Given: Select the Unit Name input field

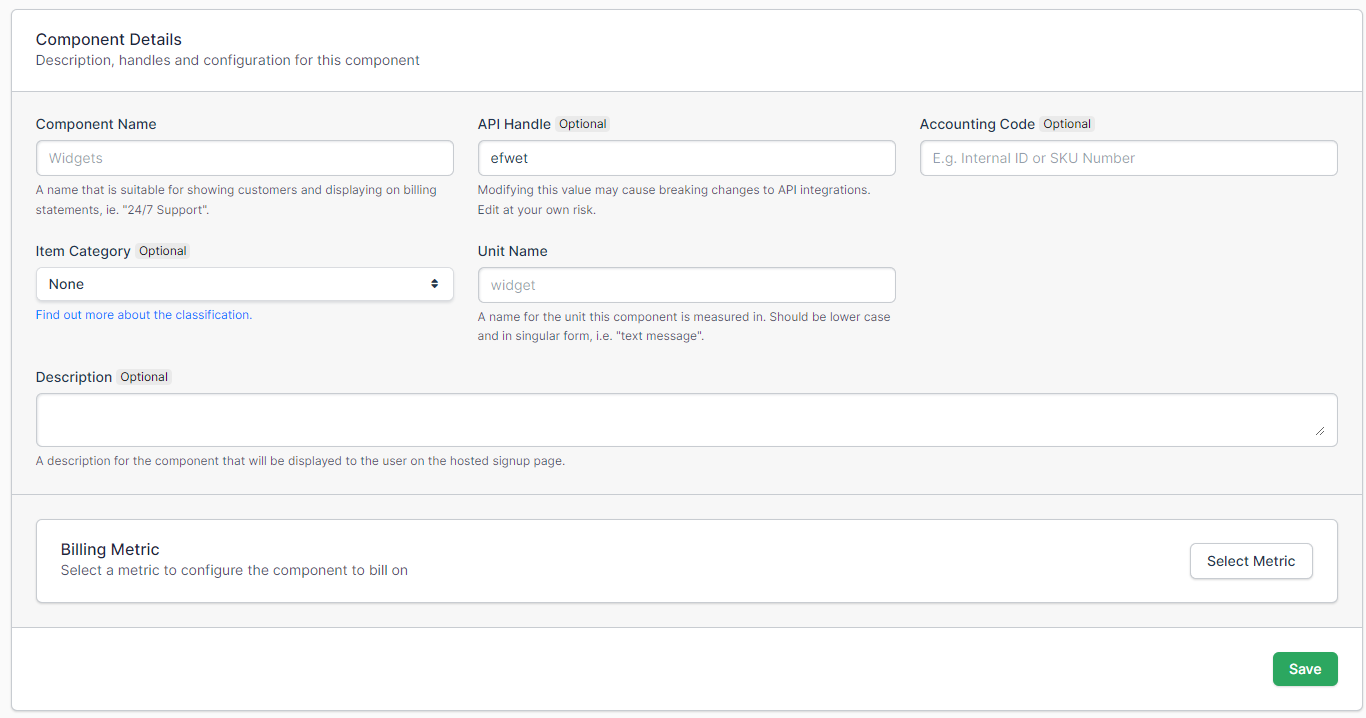Looking at the screenshot, I should tap(686, 285).
